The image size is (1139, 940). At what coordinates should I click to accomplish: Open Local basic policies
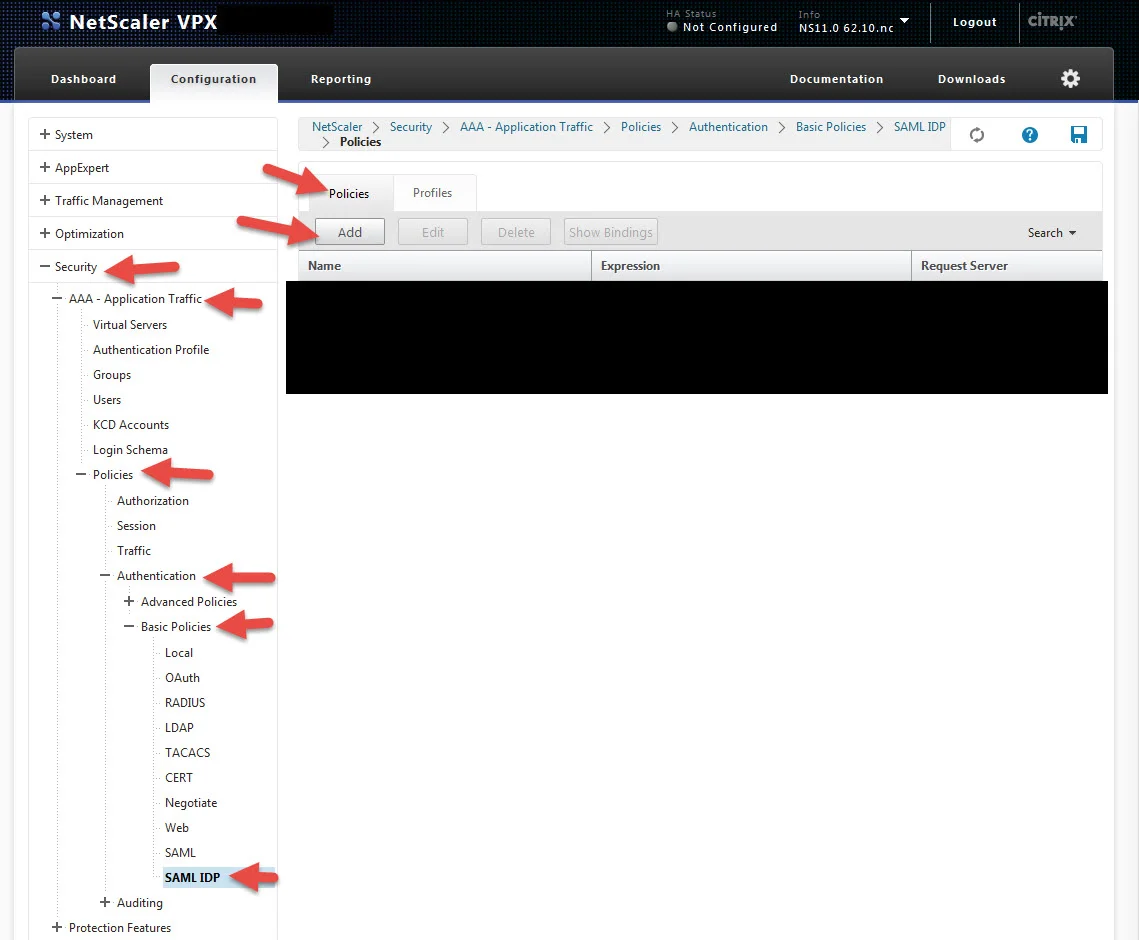179,652
